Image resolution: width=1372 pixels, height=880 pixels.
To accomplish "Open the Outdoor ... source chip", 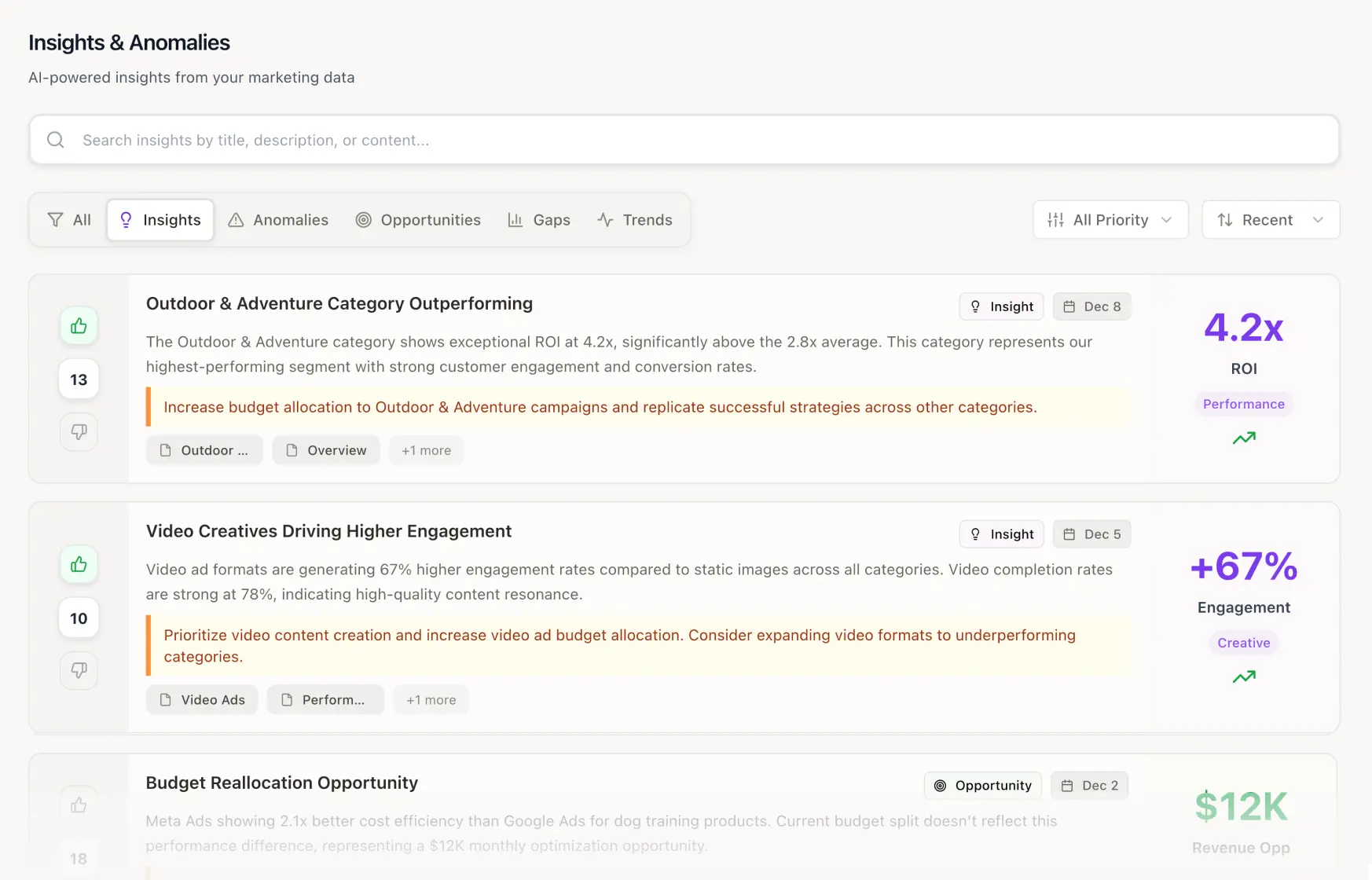I will click(x=204, y=450).
